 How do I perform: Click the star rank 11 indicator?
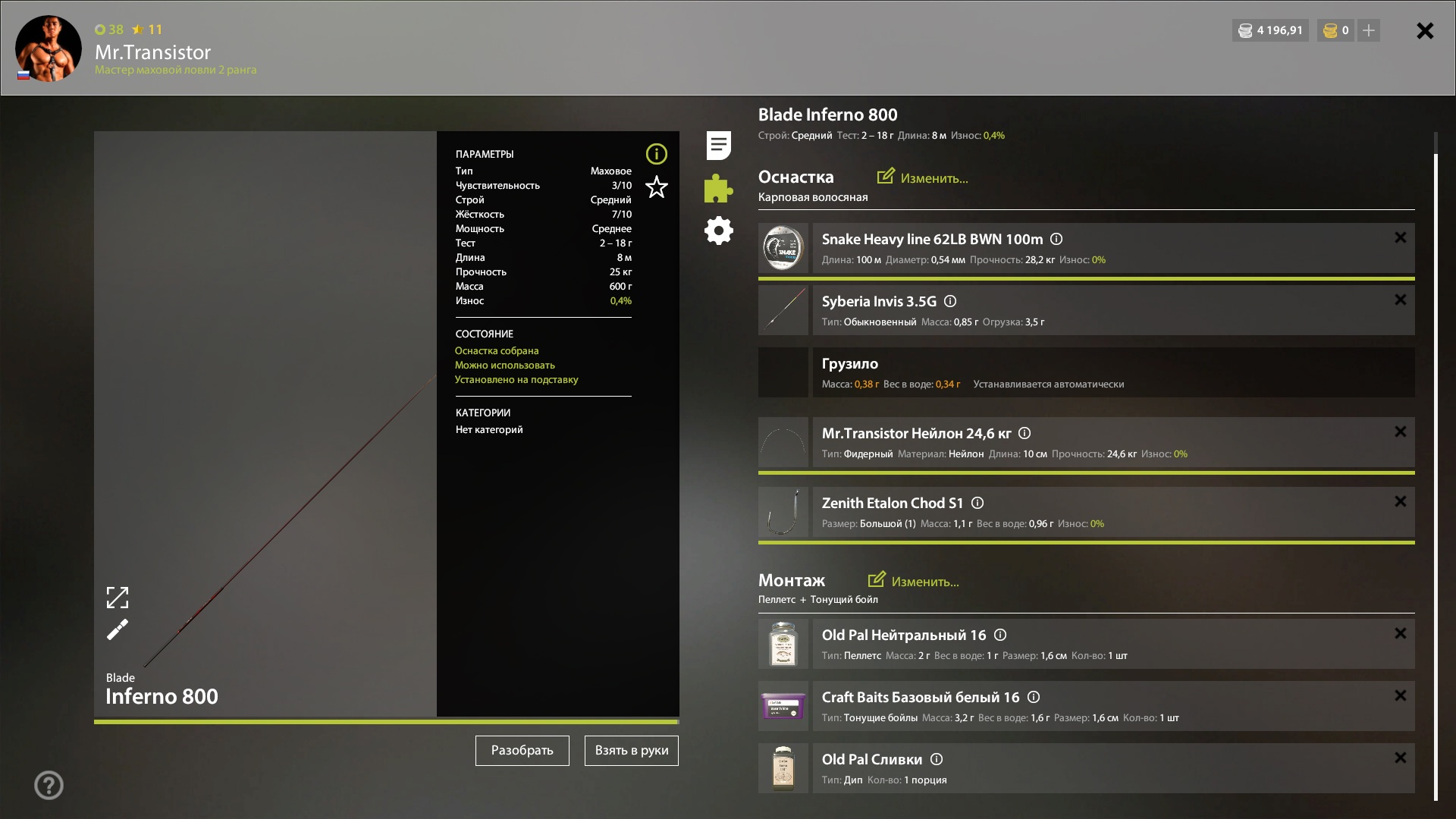tap(147, 30)
